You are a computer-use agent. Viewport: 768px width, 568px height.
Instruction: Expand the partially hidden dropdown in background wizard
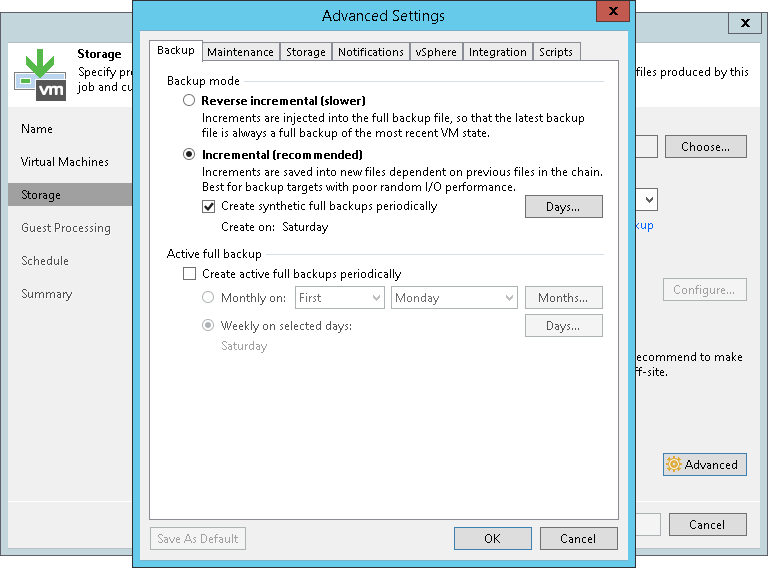coord(648,199)
